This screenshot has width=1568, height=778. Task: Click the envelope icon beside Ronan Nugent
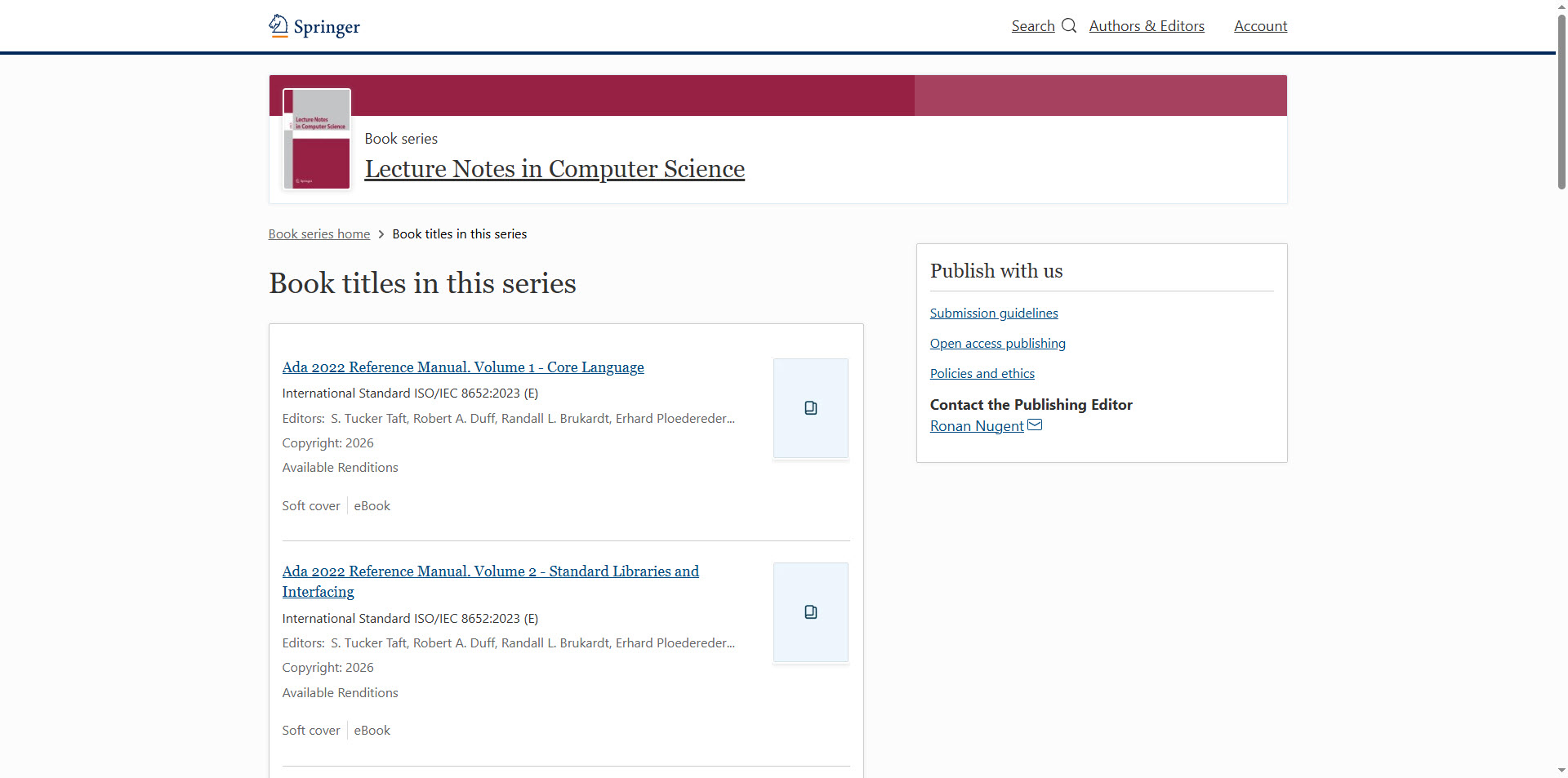(x=1035, y=425)
